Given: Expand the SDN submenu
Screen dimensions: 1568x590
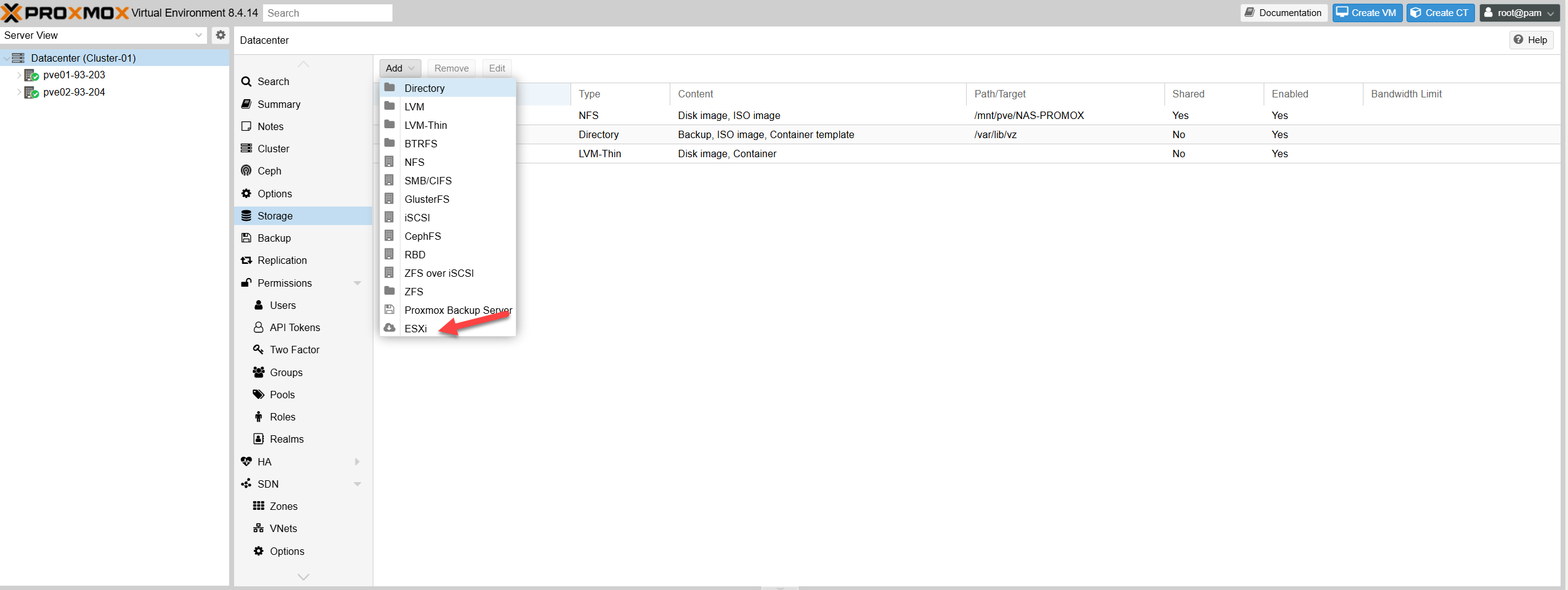Looking at the screenshot, I should coord(358,484).
